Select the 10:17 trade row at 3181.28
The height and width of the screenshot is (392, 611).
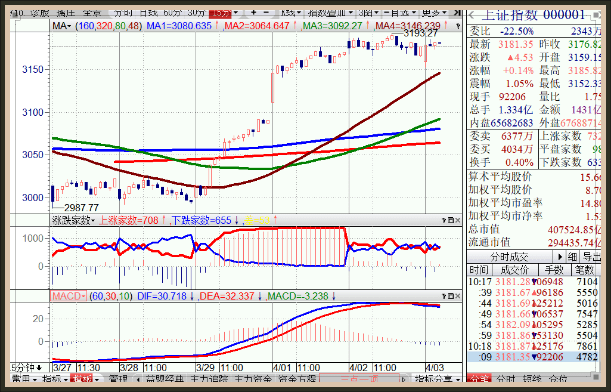(533, 281)
